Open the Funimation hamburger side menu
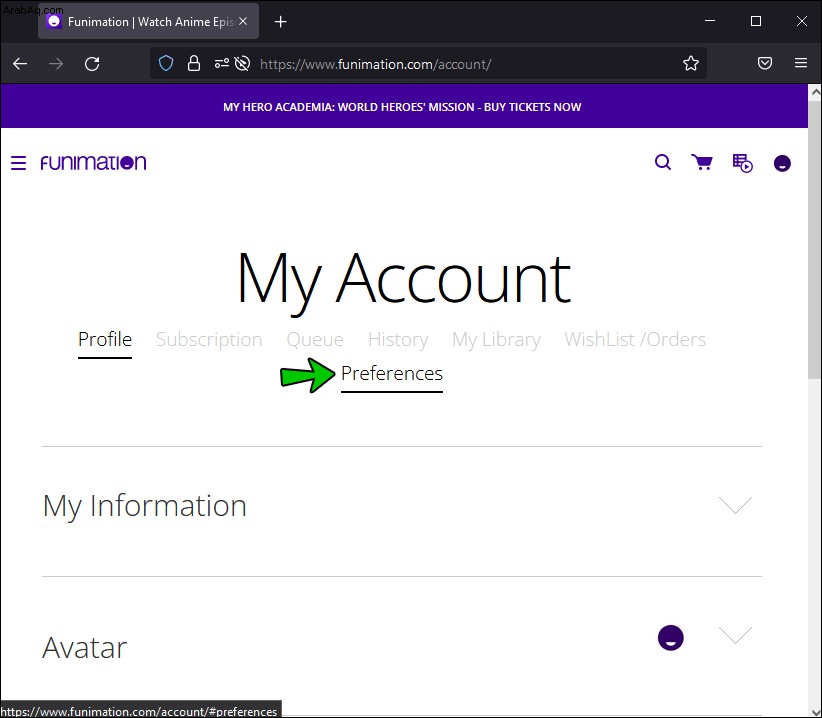822x718 pixels. point(18,163)
